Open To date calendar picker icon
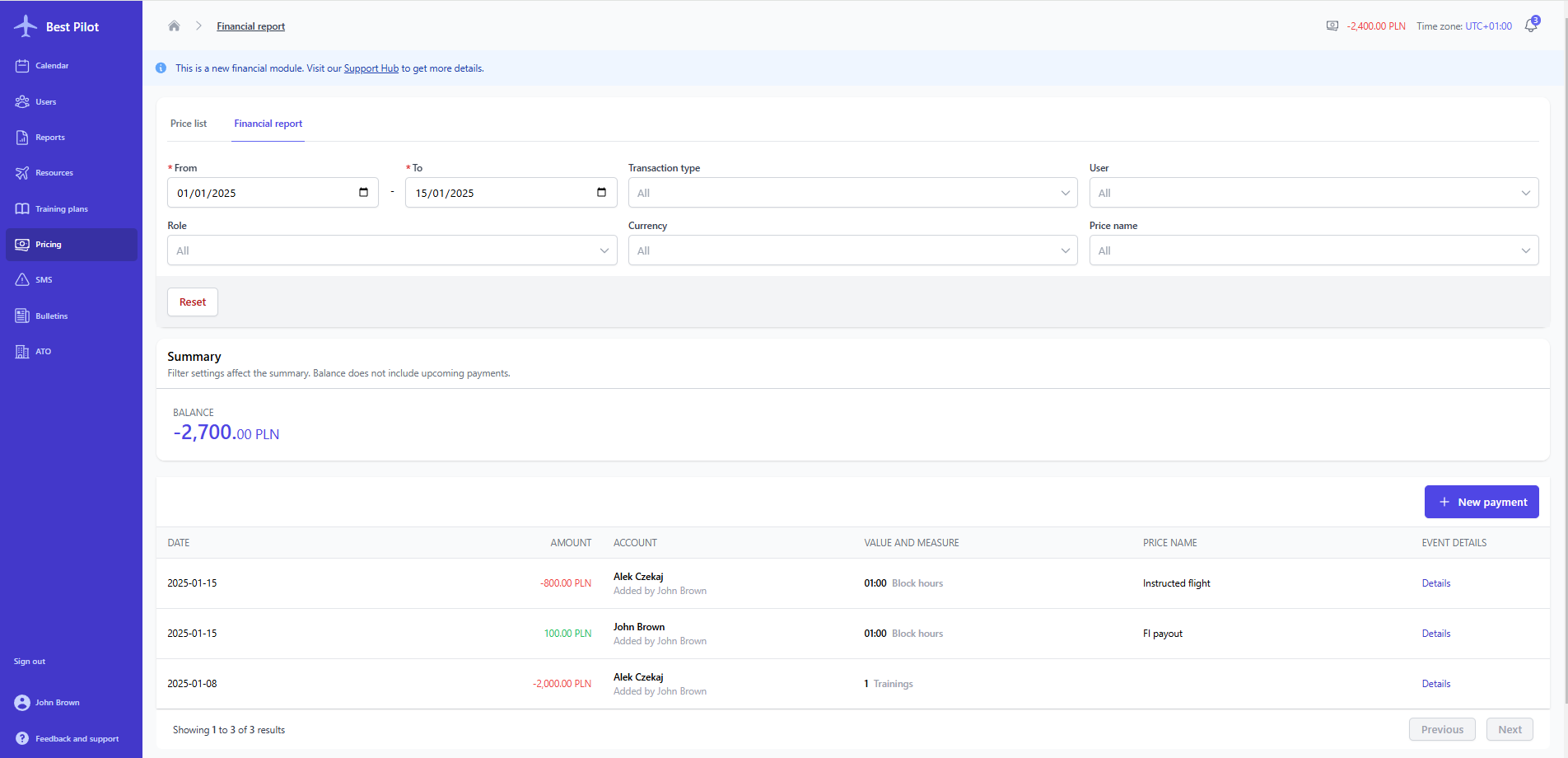The height and width of the screenshot is (758, 1568). pyautogui.click(x=601, y=193)
